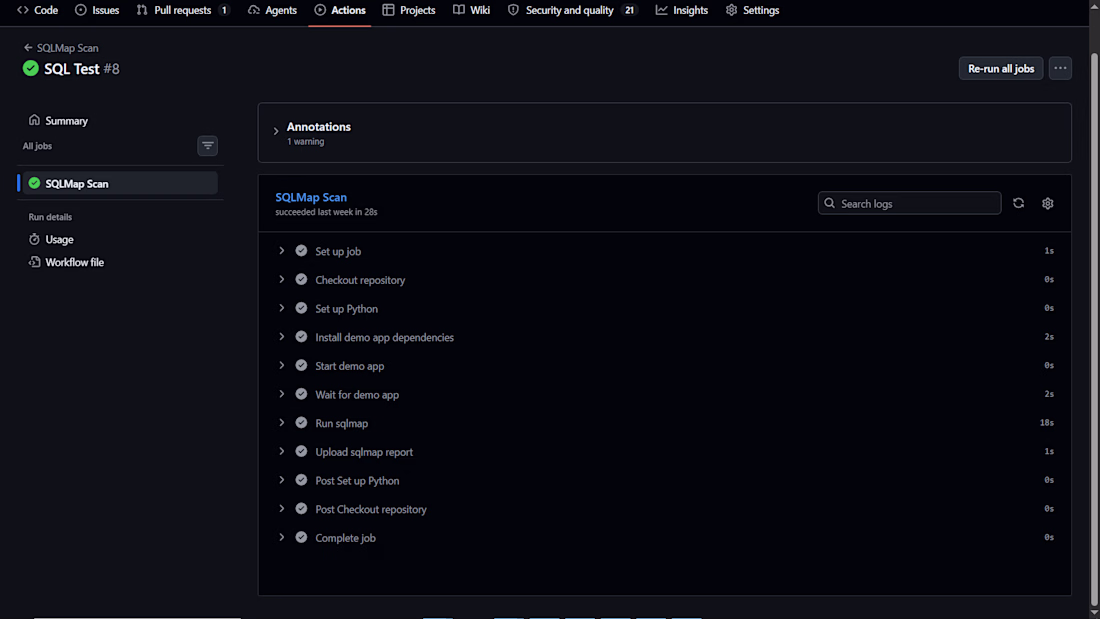Open Workflow file from sidebar

point(66,262)
